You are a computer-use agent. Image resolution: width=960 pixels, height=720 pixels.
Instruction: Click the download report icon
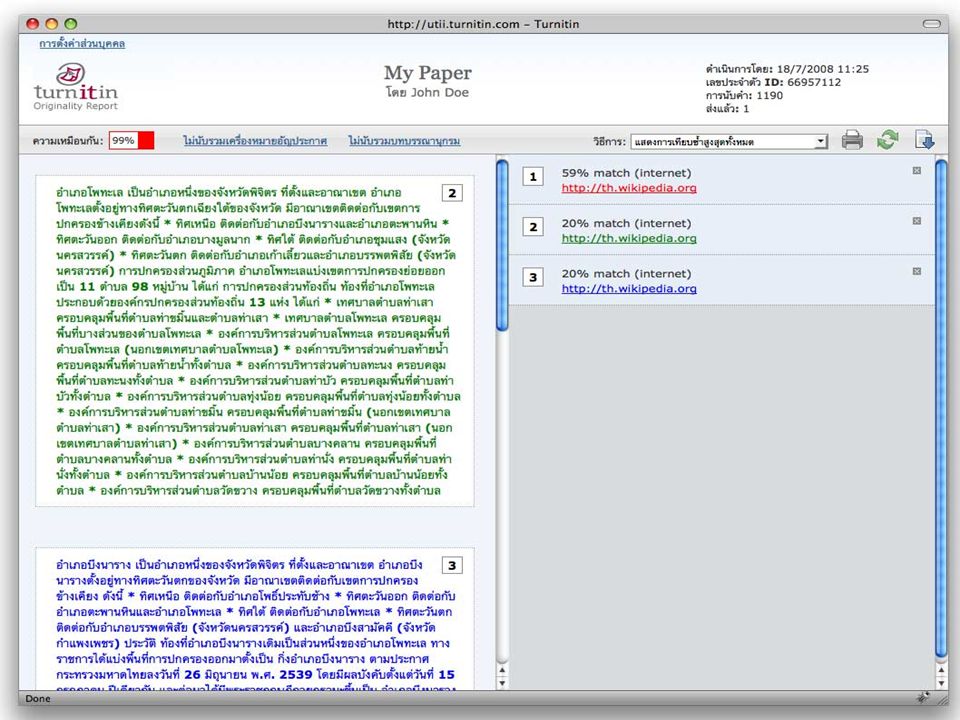tap(924, 140)
